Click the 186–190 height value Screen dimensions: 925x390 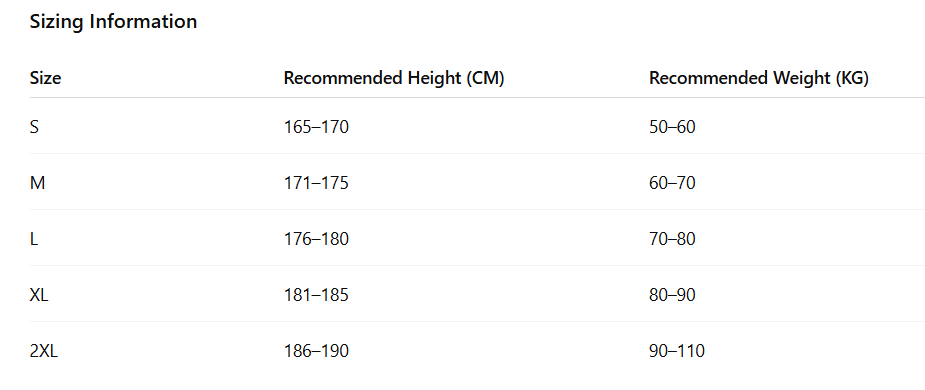[x=316, y=351]
